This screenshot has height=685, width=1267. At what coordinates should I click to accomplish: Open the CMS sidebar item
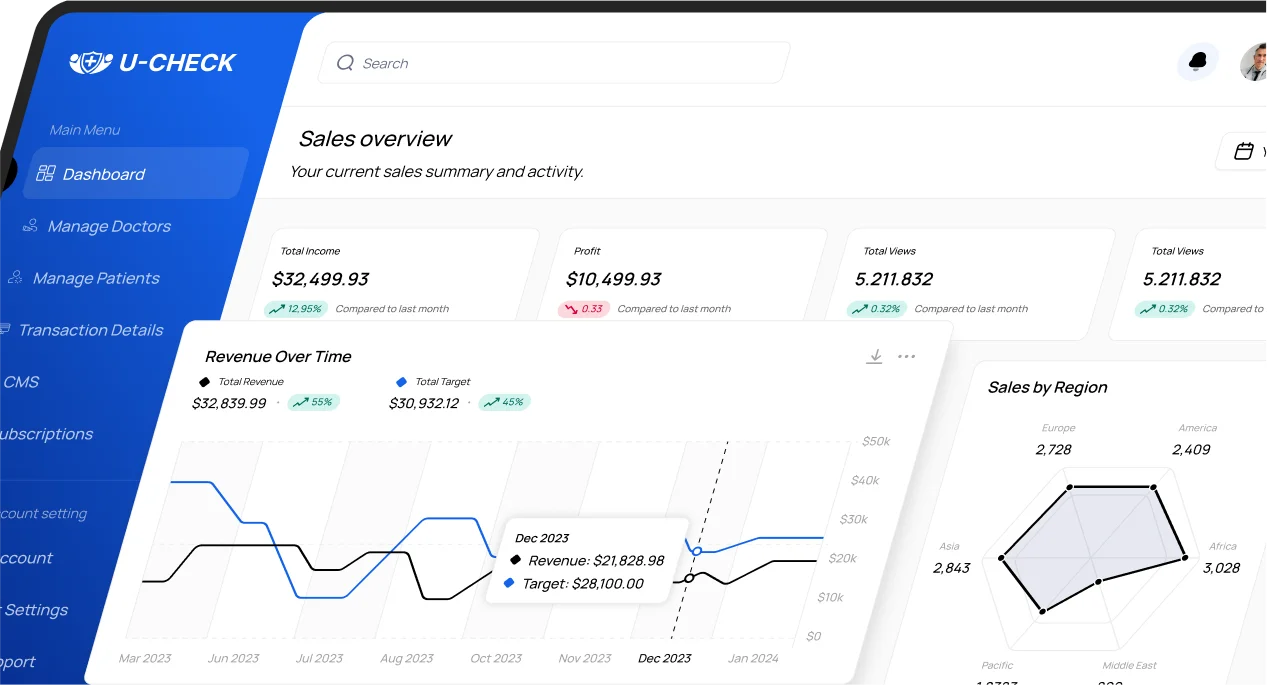coord(22,382)
